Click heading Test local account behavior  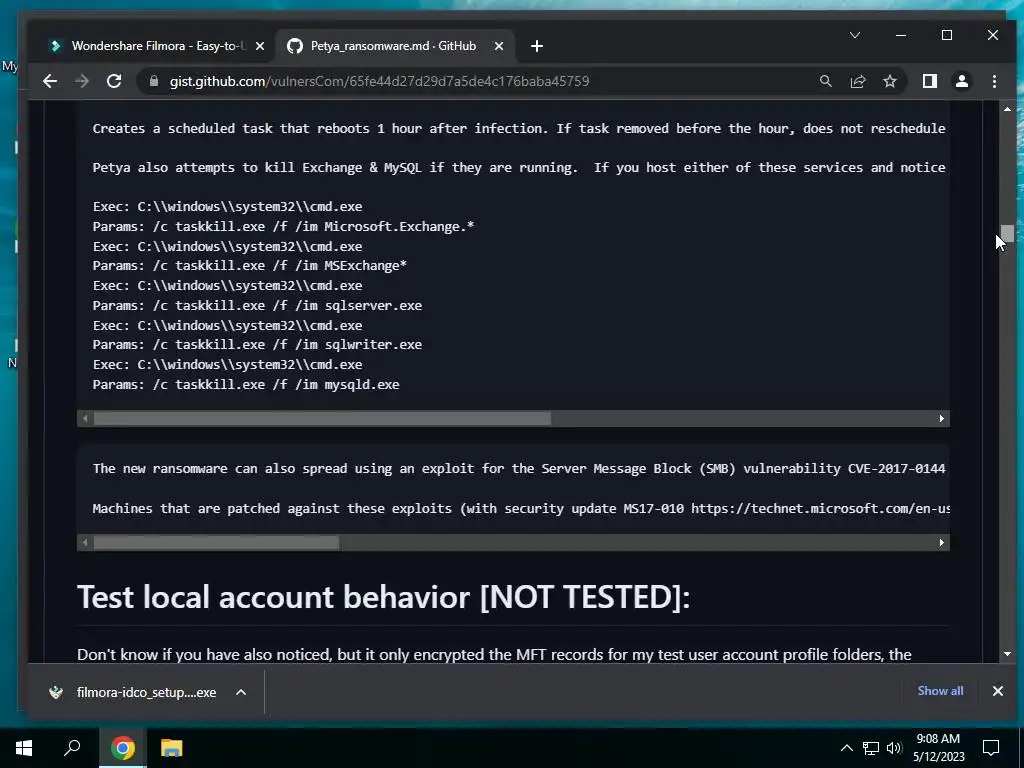pos(383,597)
